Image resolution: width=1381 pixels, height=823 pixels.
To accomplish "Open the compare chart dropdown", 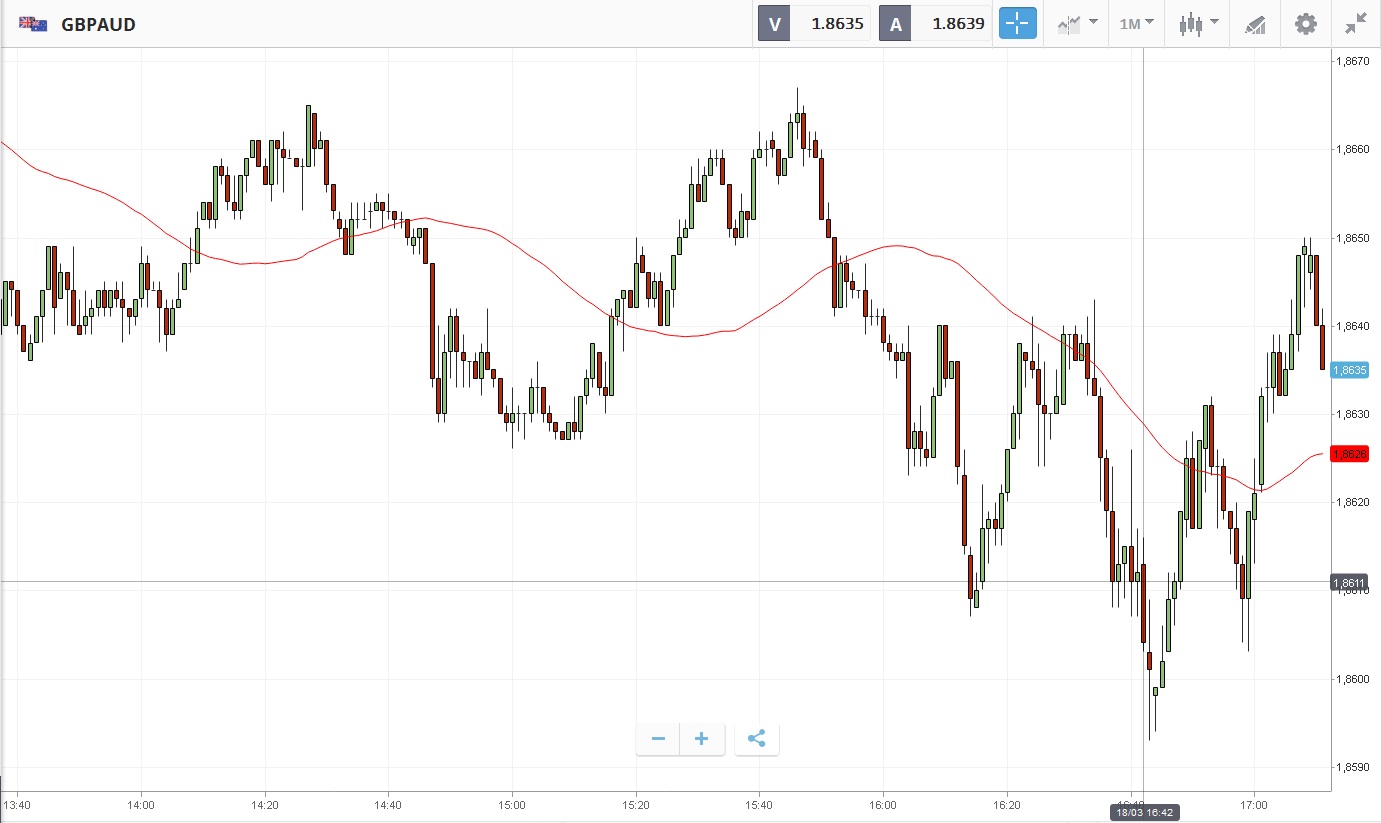I will 1078,24.
